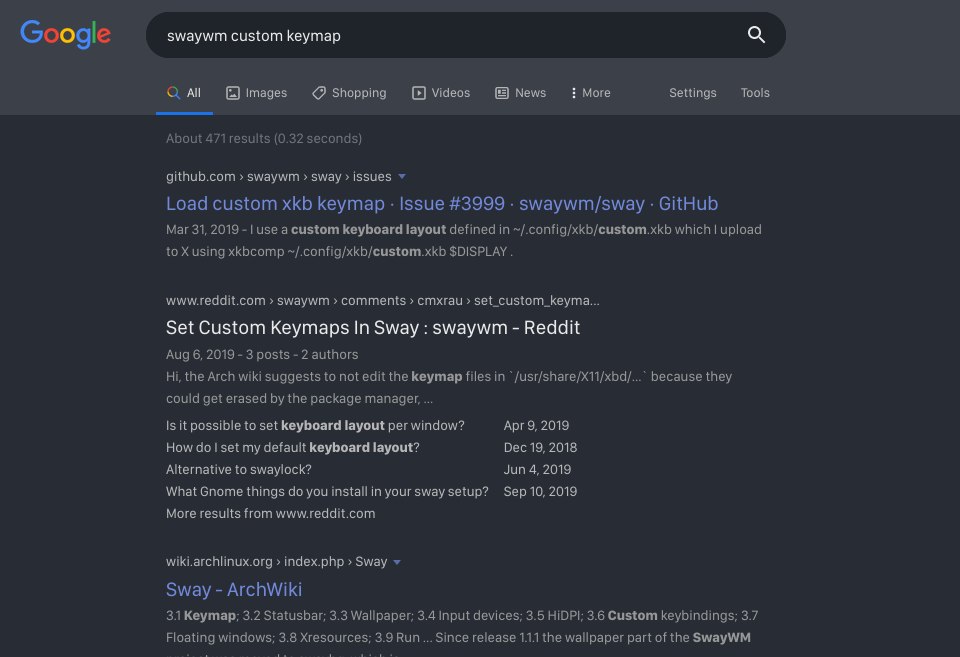Click the Images tab icon
Image resolution: width=960 pixels, height=657 pixels.
click(233, 93)
